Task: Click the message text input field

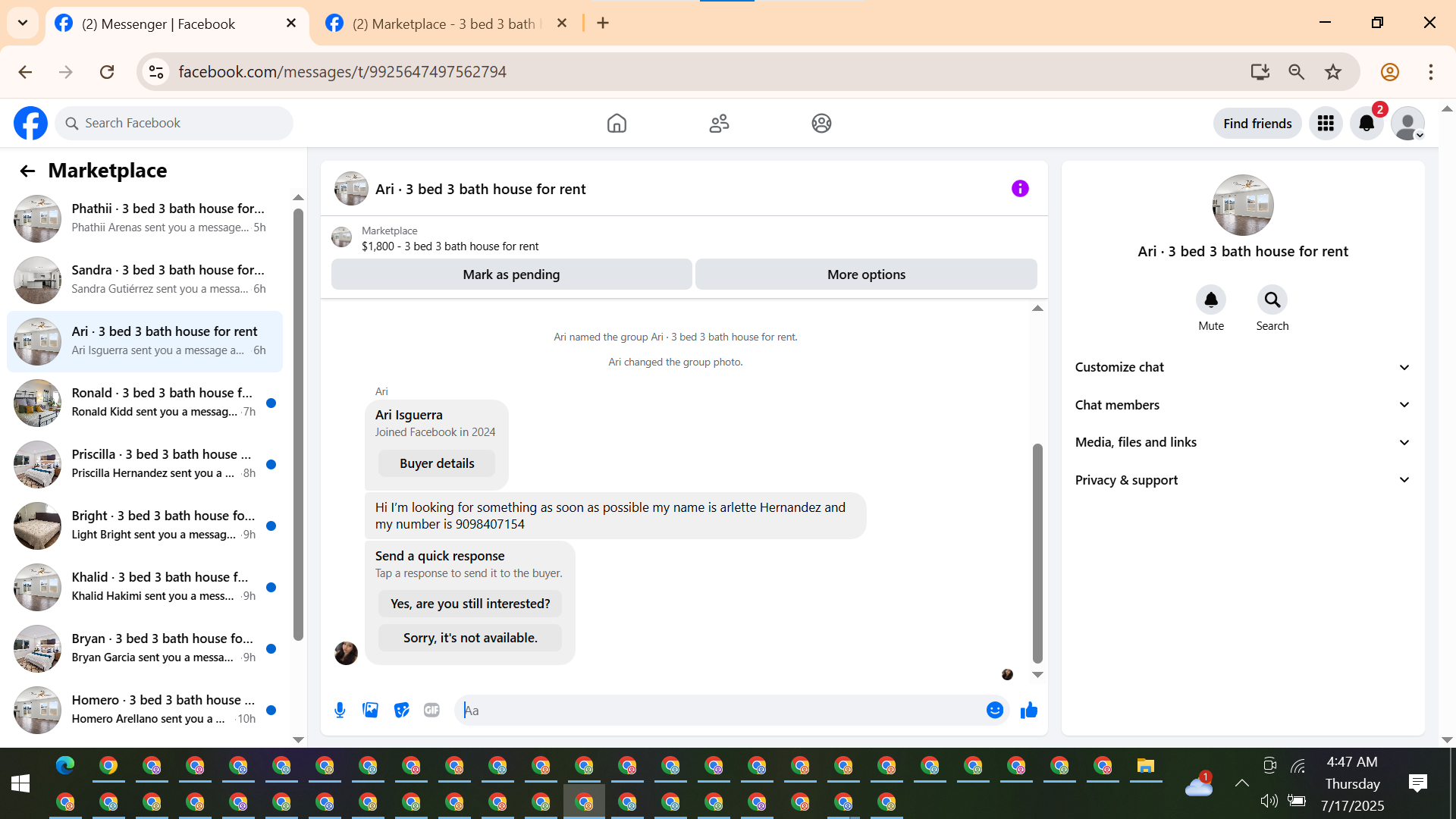Action: click(720, 711)
